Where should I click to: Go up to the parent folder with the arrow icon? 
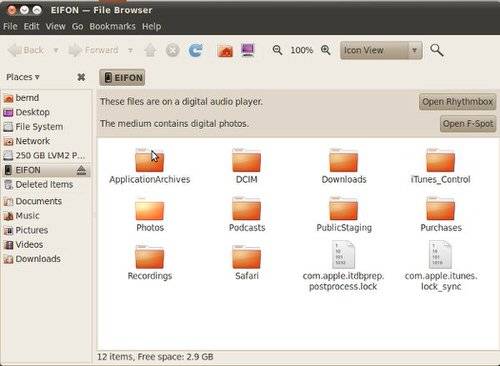point(150,51)
